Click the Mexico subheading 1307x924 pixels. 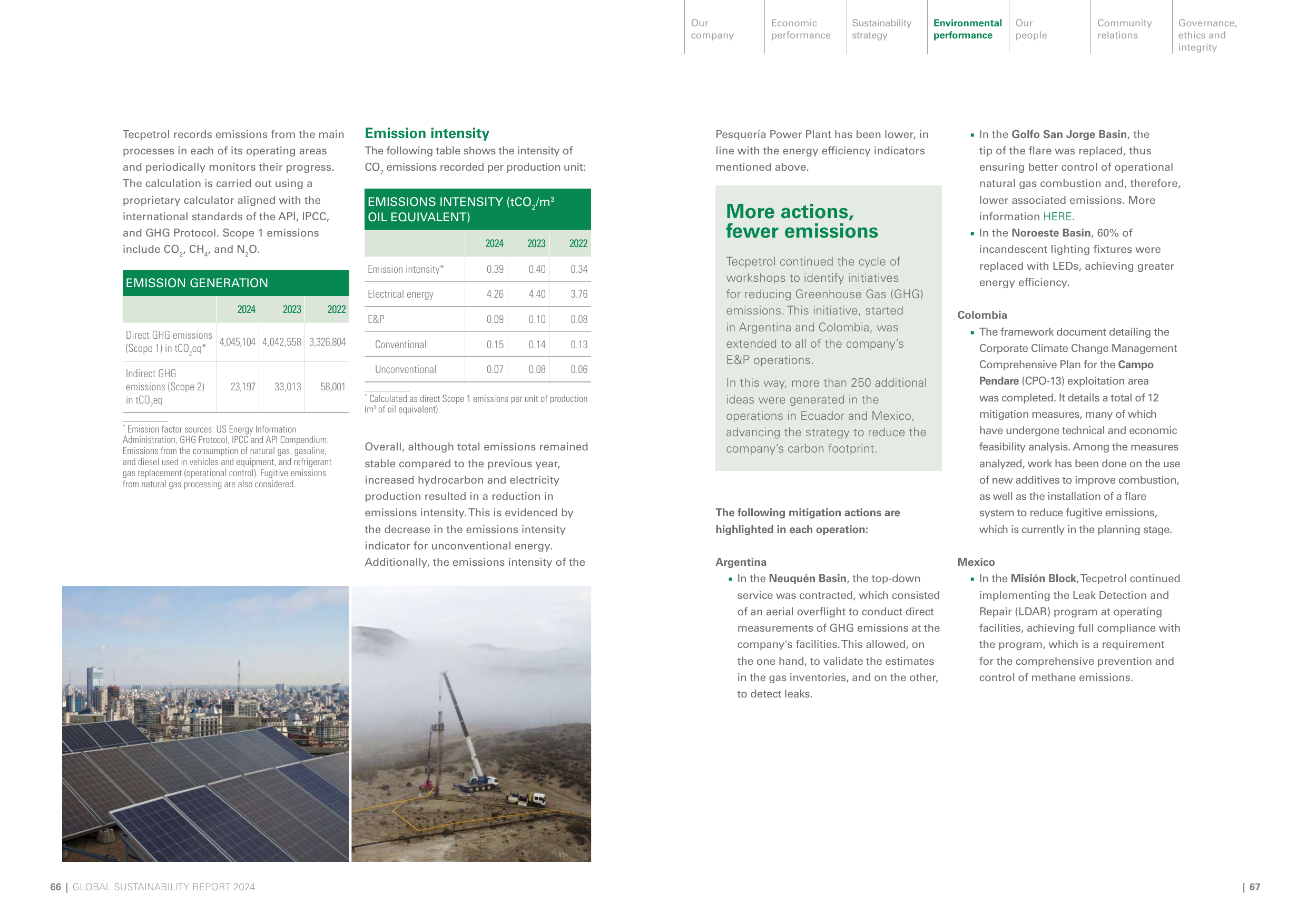click(976, 562)
